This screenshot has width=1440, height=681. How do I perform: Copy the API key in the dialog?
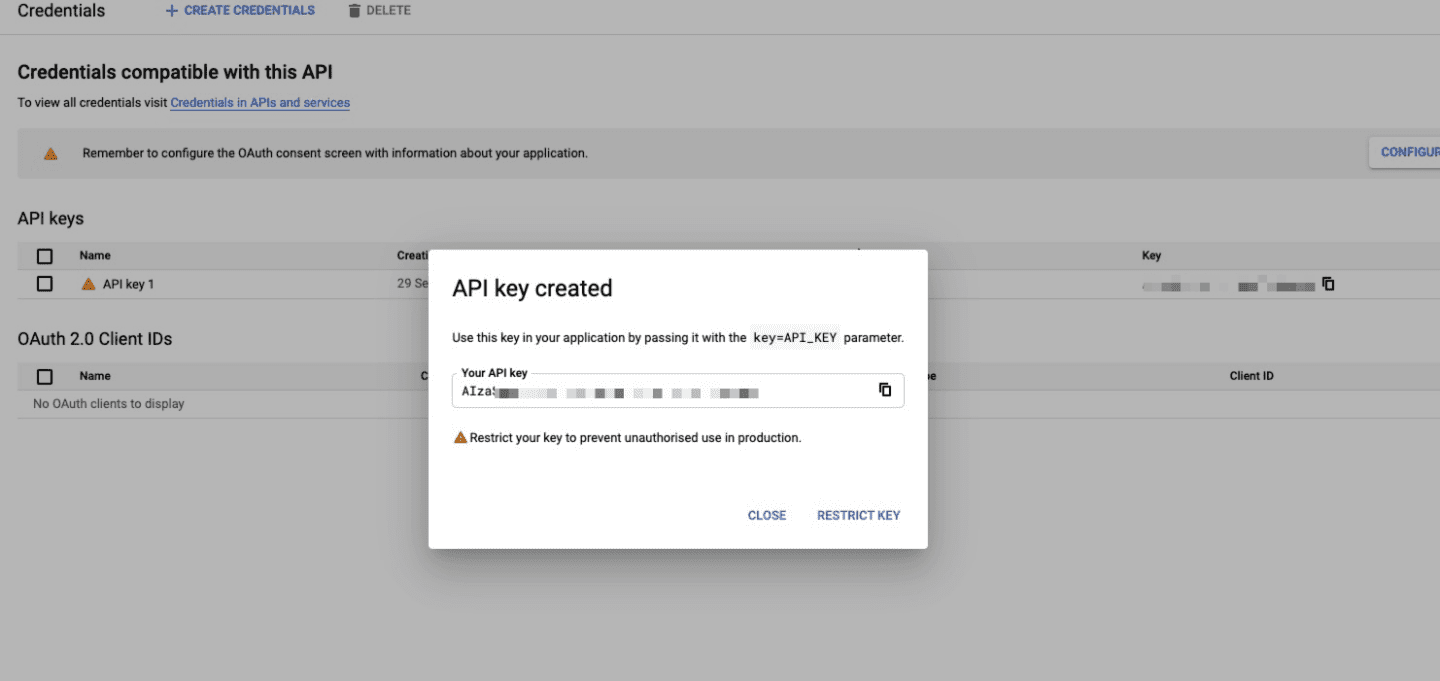pyautogui.click(x=885, y=390)
